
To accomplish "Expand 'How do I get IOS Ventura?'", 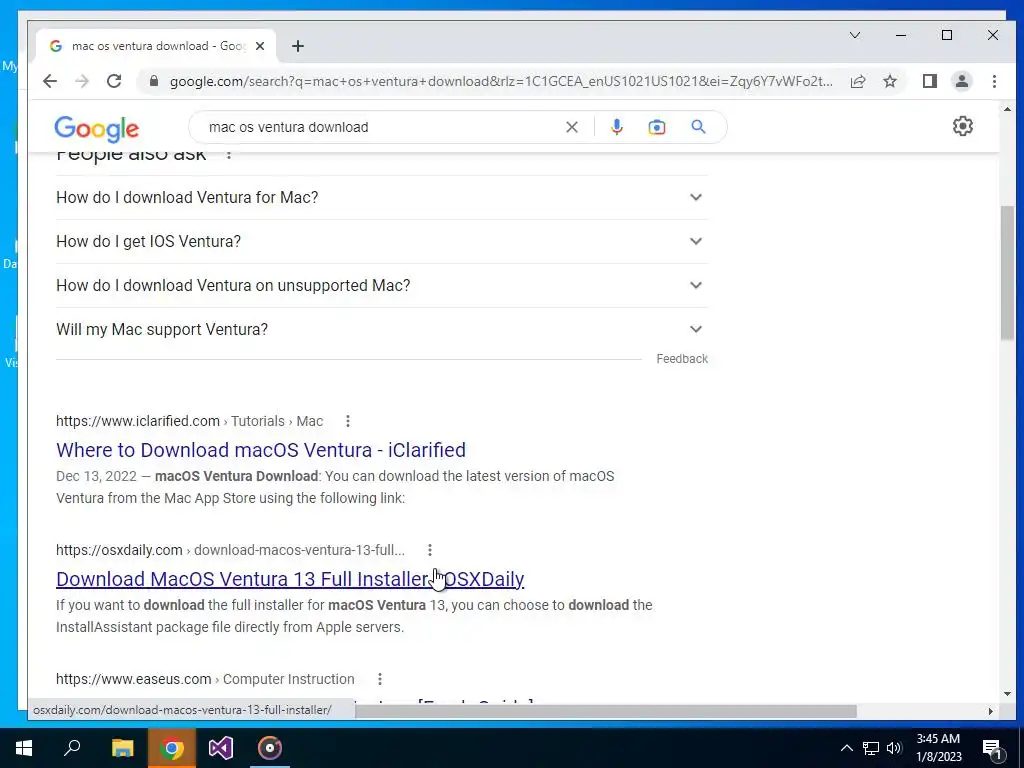I will [382, 241].
